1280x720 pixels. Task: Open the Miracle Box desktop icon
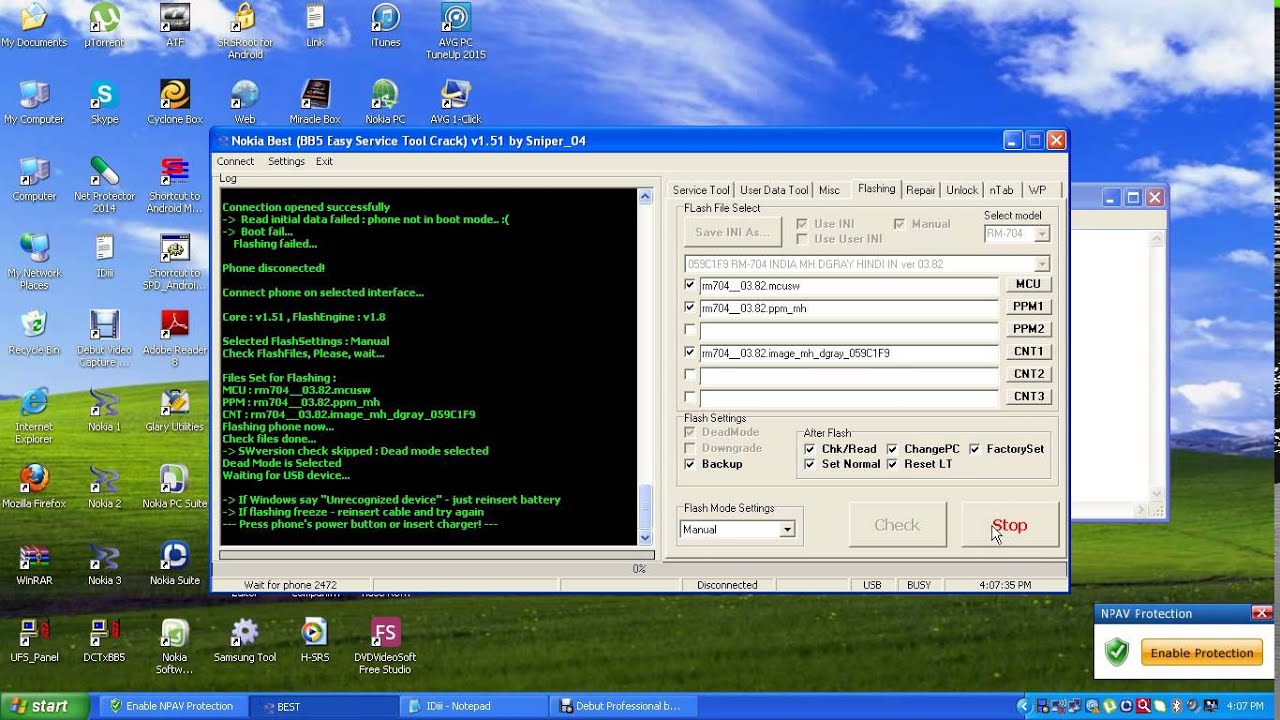[x=315, y=102]
